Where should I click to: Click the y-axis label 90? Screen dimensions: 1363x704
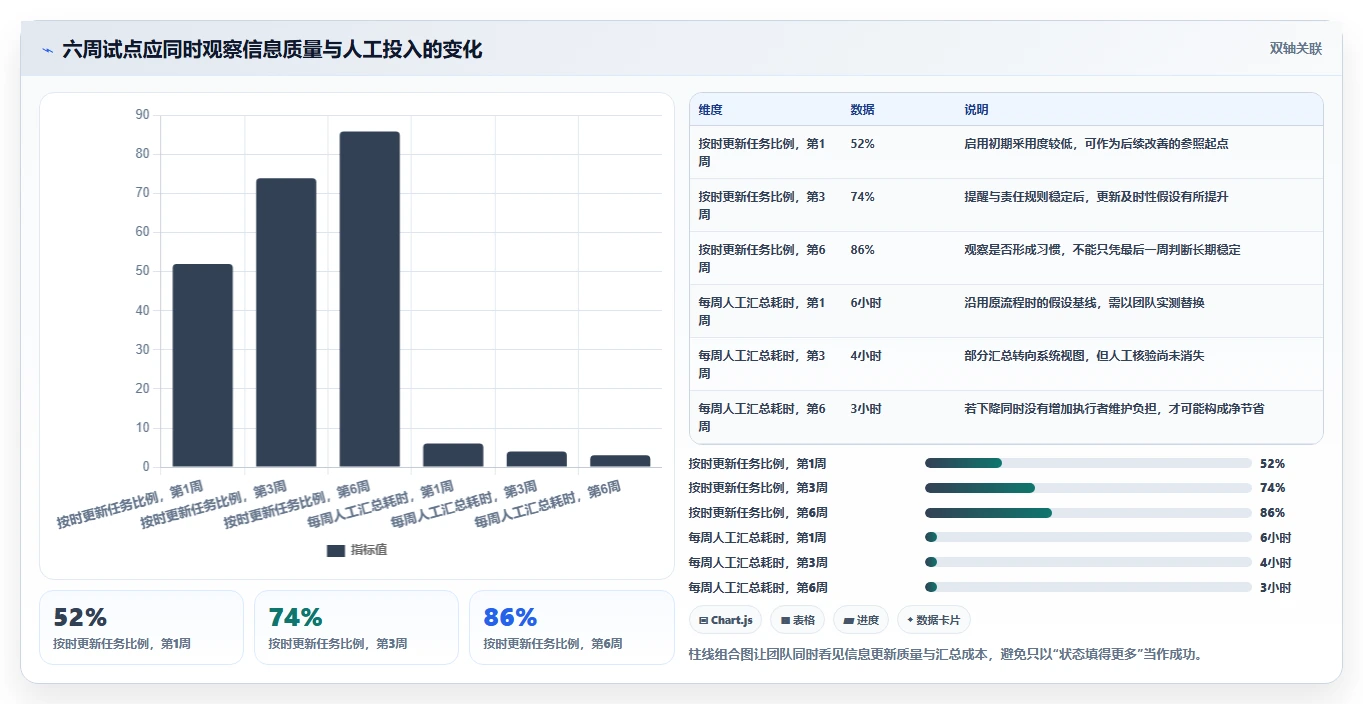[142, 115]
